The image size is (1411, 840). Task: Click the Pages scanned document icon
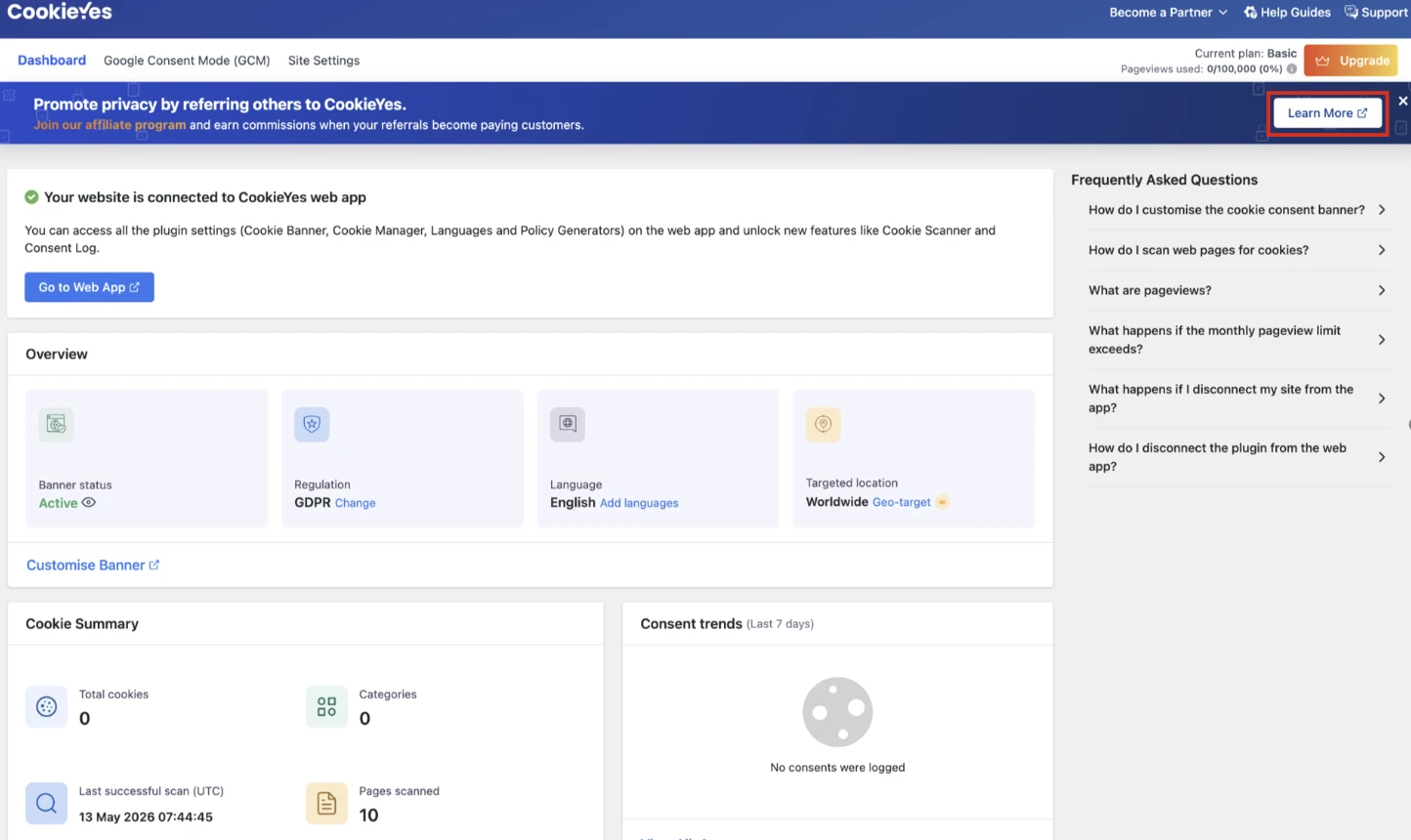326,804
